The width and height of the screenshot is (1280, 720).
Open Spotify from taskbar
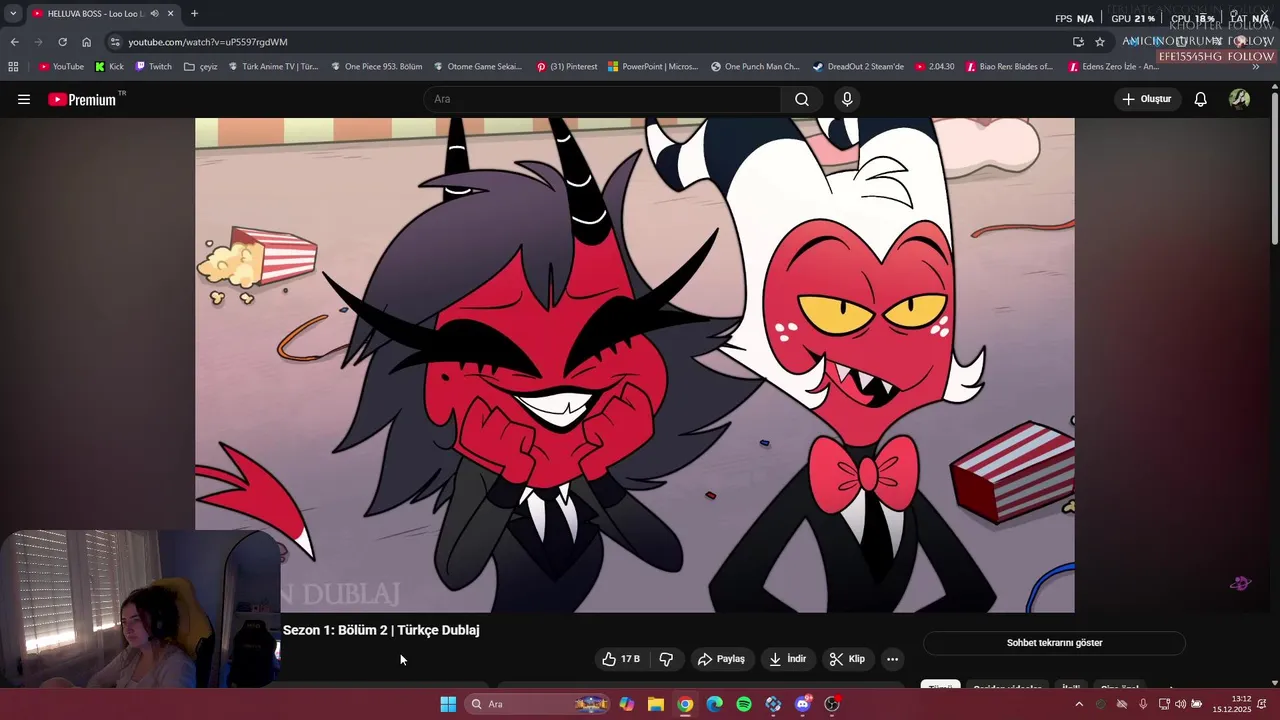[x=744, y=704]
